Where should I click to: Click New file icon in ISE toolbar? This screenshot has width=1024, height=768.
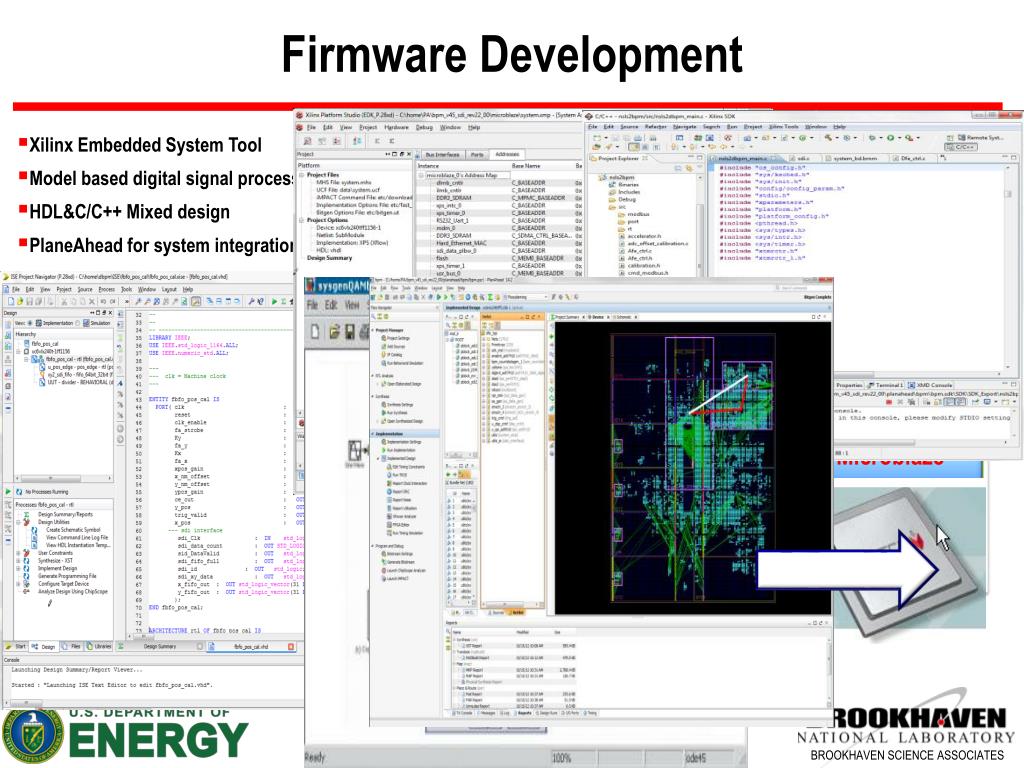point(10,302)
